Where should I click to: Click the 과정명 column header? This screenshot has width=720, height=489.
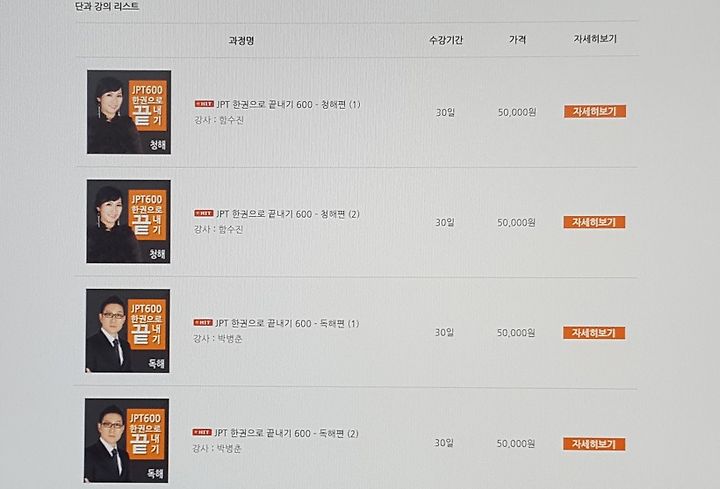coord(241,40)
